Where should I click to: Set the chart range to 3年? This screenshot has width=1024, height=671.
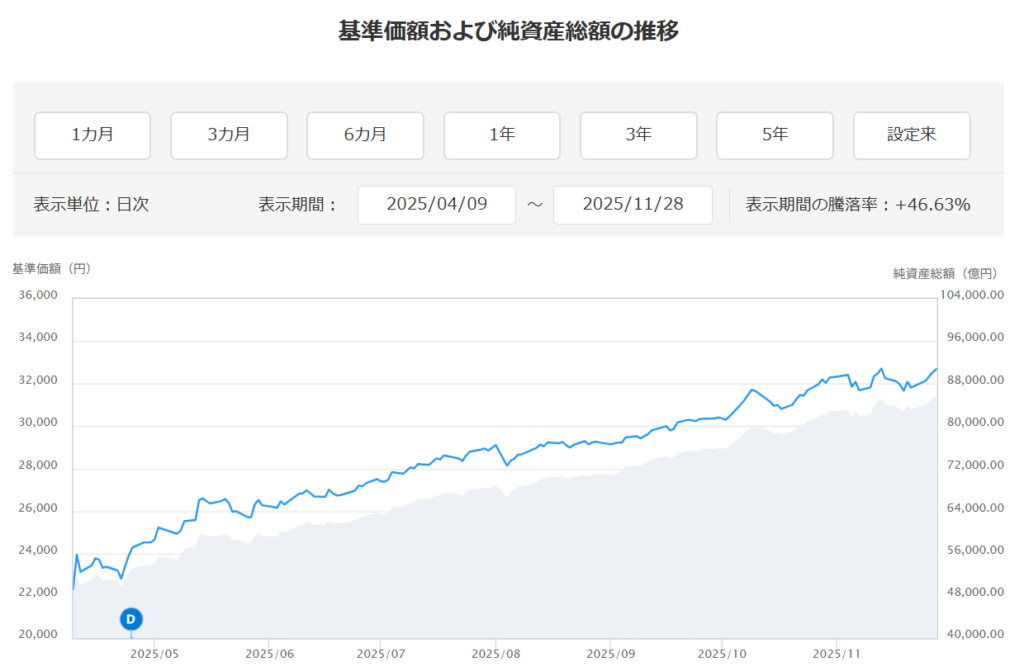(638, 135)
